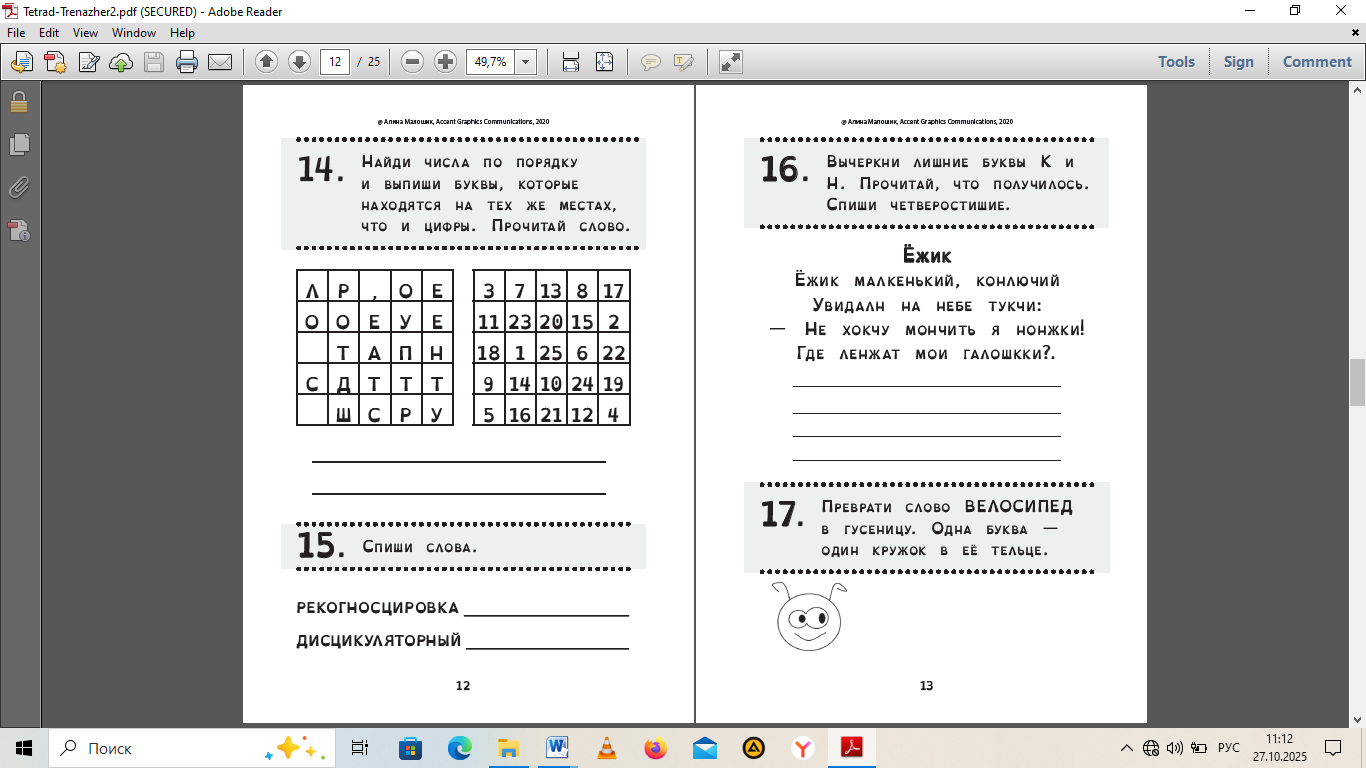Toggle fit to window width mode
This screenshot has height=768, width=1366.
(571, 62)
